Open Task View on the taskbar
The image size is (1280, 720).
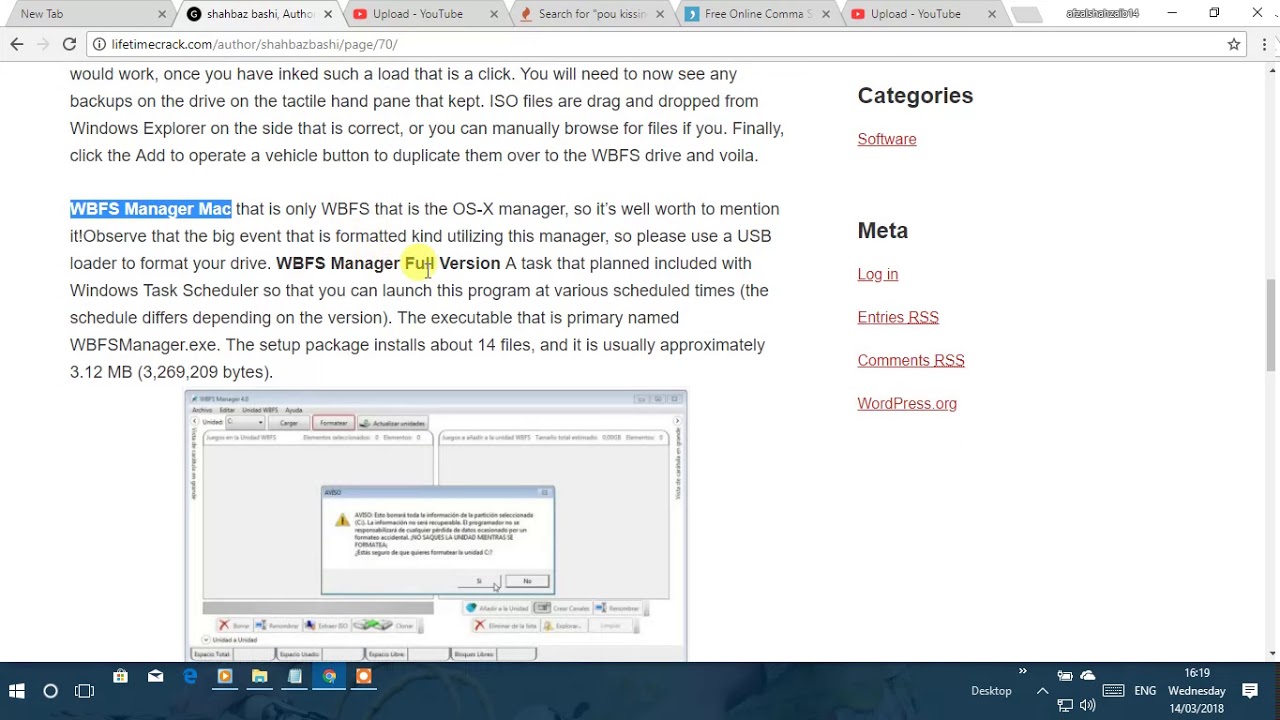pos(85,691)
